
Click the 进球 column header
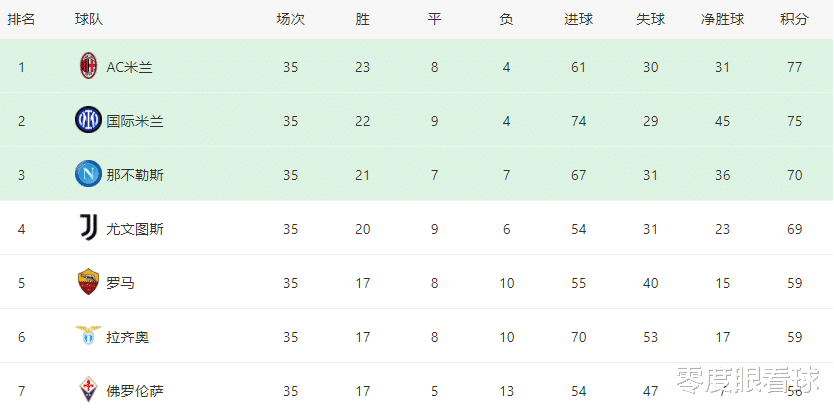[579, 20]
